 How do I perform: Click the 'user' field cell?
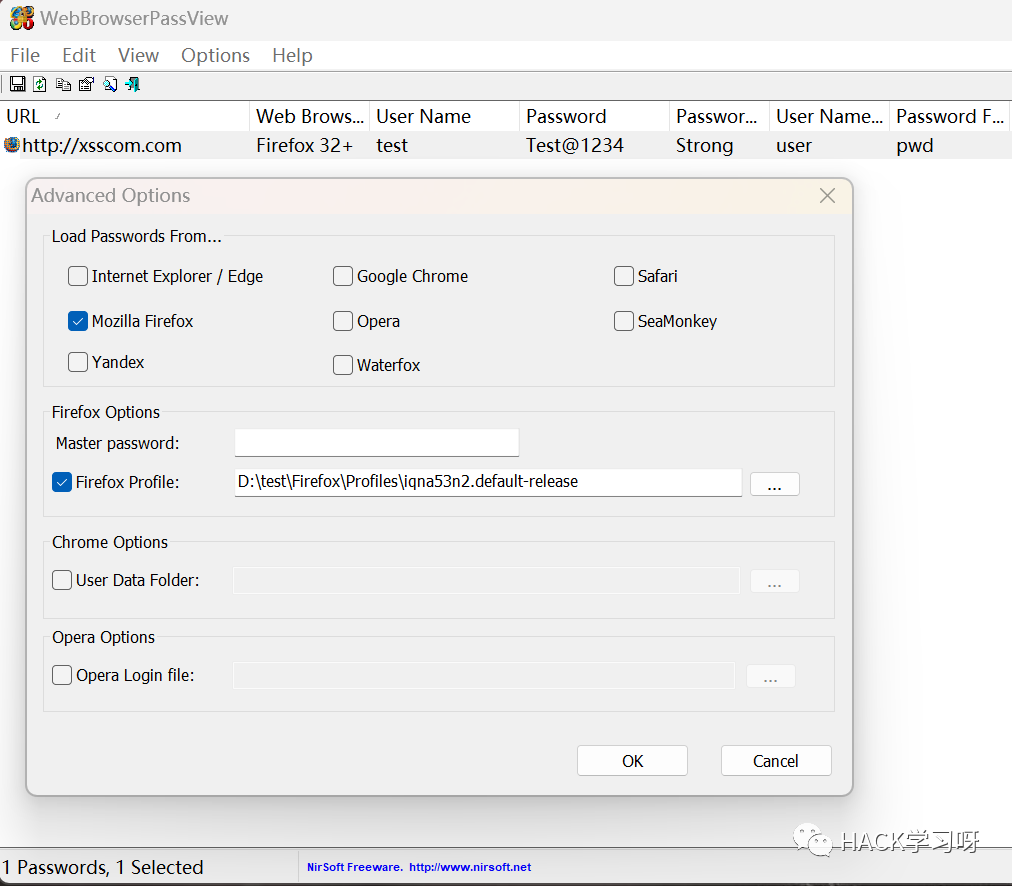[794, 145]
